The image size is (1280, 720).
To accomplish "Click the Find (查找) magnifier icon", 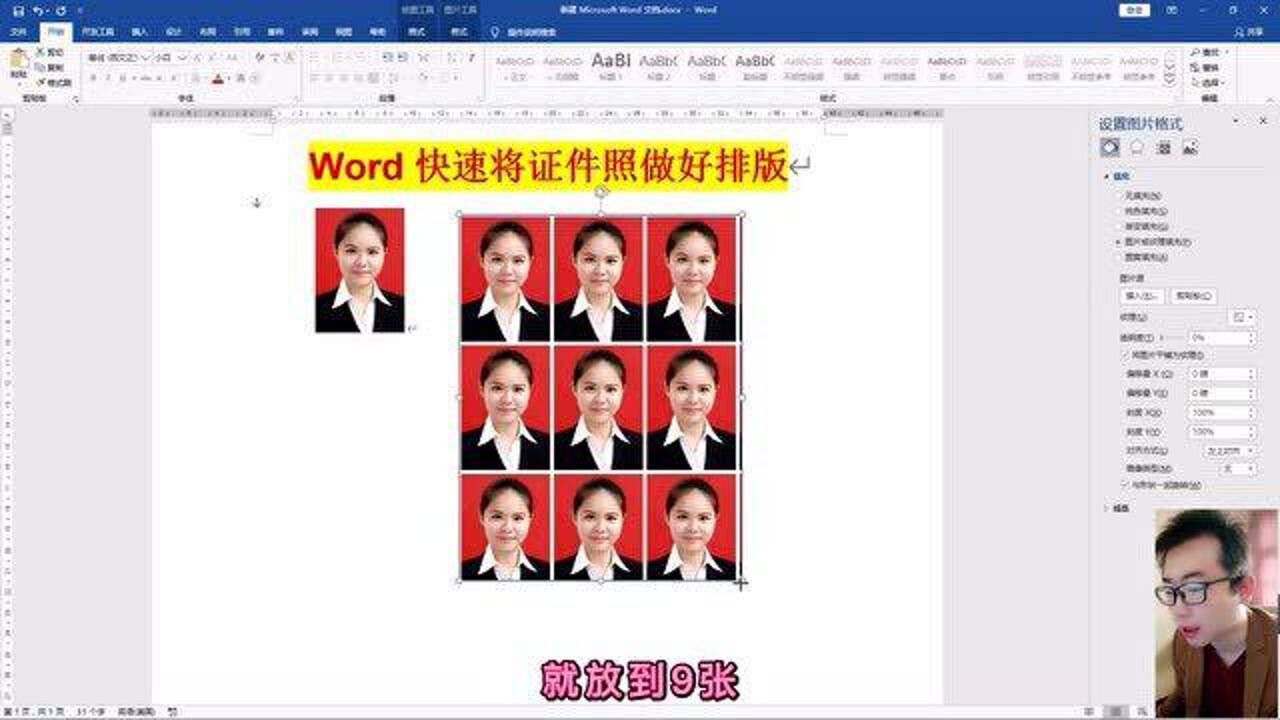I will click(1196, 52).
